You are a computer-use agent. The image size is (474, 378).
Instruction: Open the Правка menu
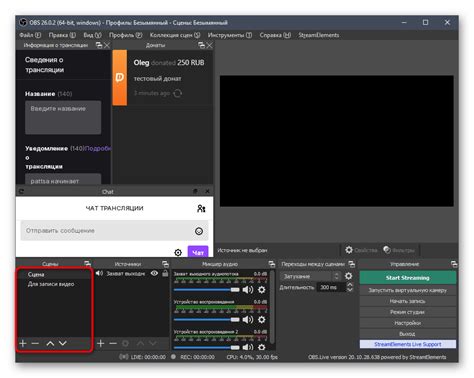[x=62, y=35]
